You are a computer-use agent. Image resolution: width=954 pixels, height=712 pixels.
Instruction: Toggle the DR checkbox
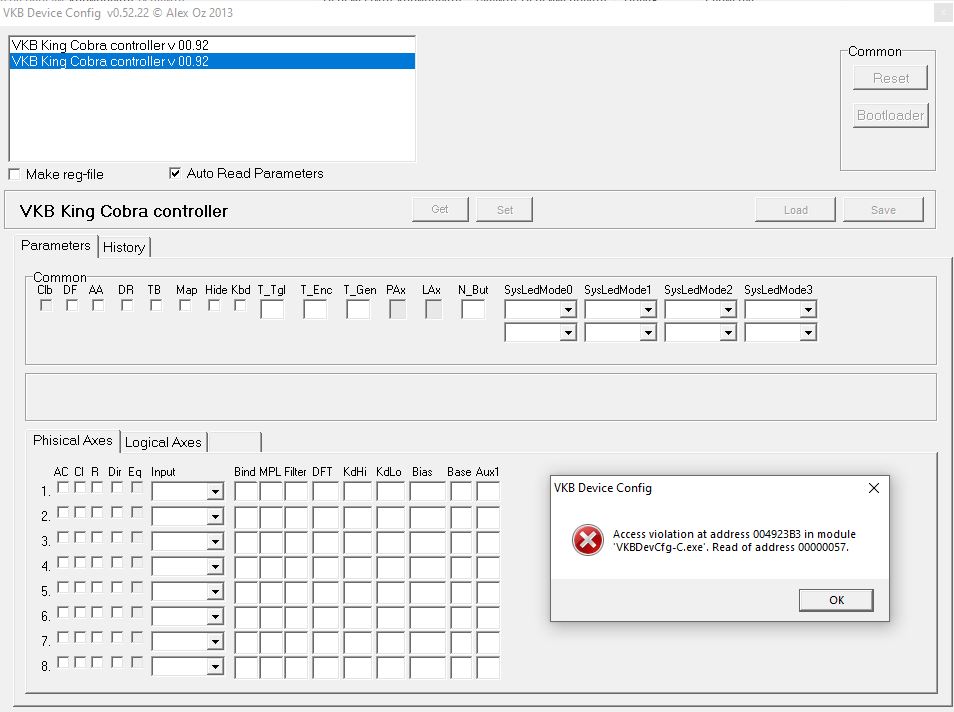(x=127, y=305)
